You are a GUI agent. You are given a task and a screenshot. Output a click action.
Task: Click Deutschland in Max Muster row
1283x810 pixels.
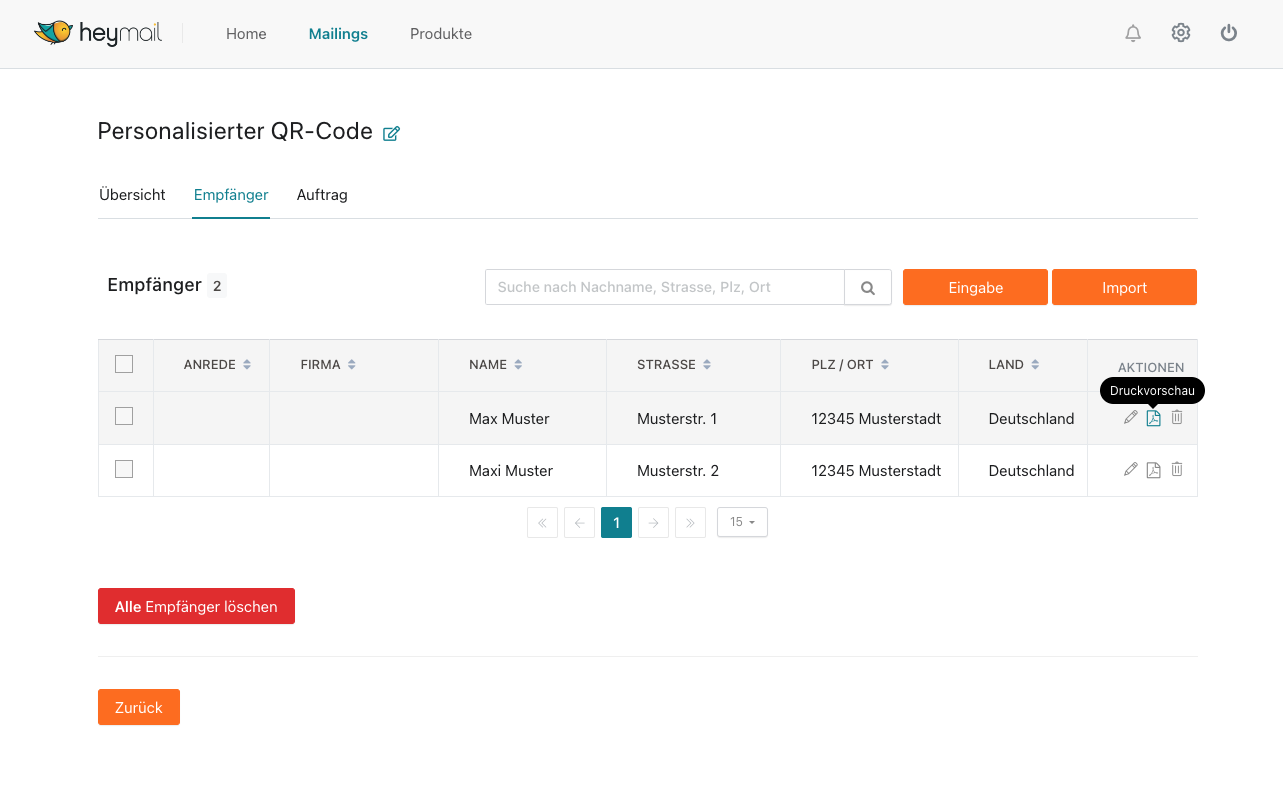(x=1031, y=419)
